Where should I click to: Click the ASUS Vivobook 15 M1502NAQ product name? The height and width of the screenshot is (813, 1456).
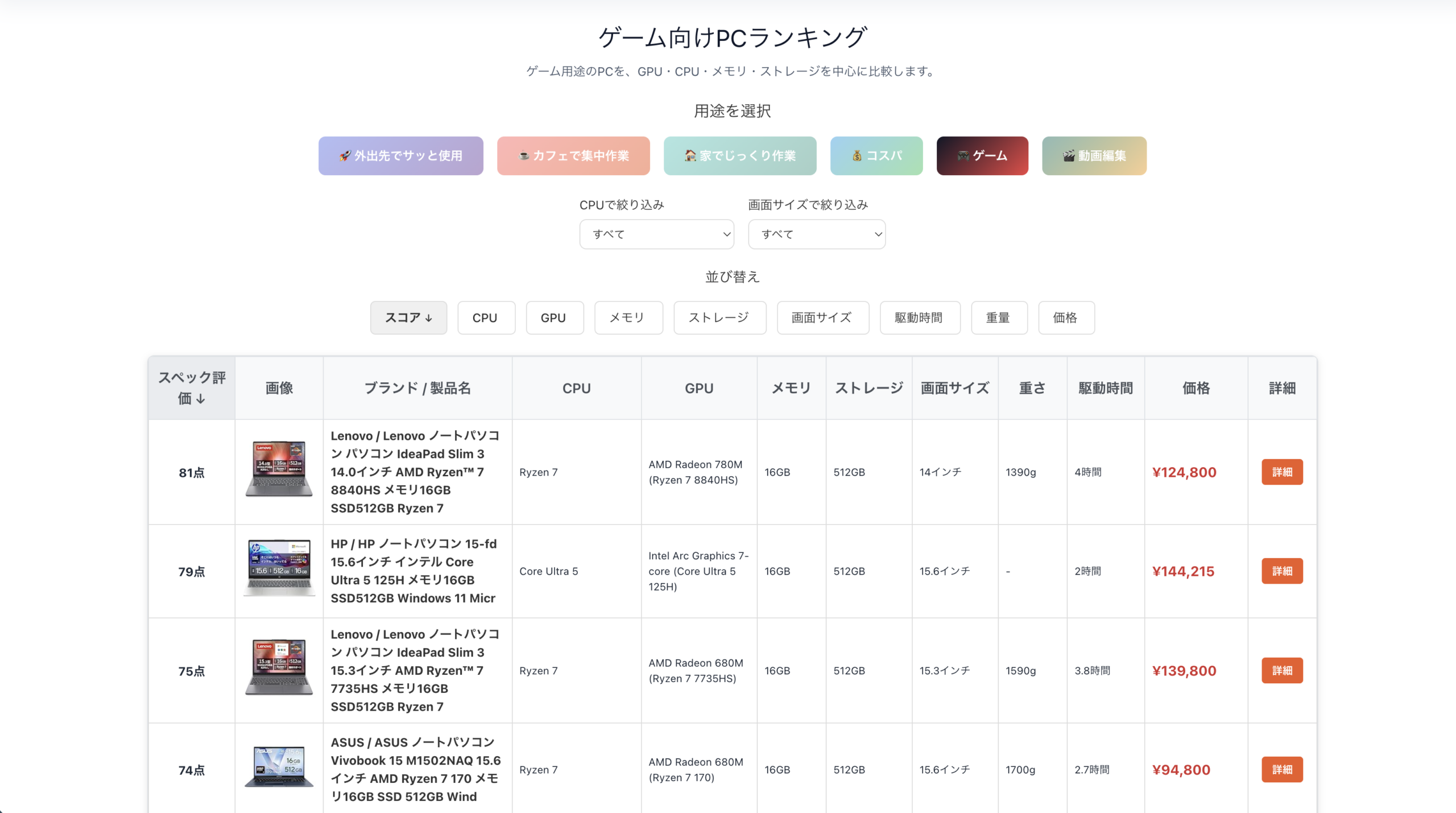click(x=416, y=769)
